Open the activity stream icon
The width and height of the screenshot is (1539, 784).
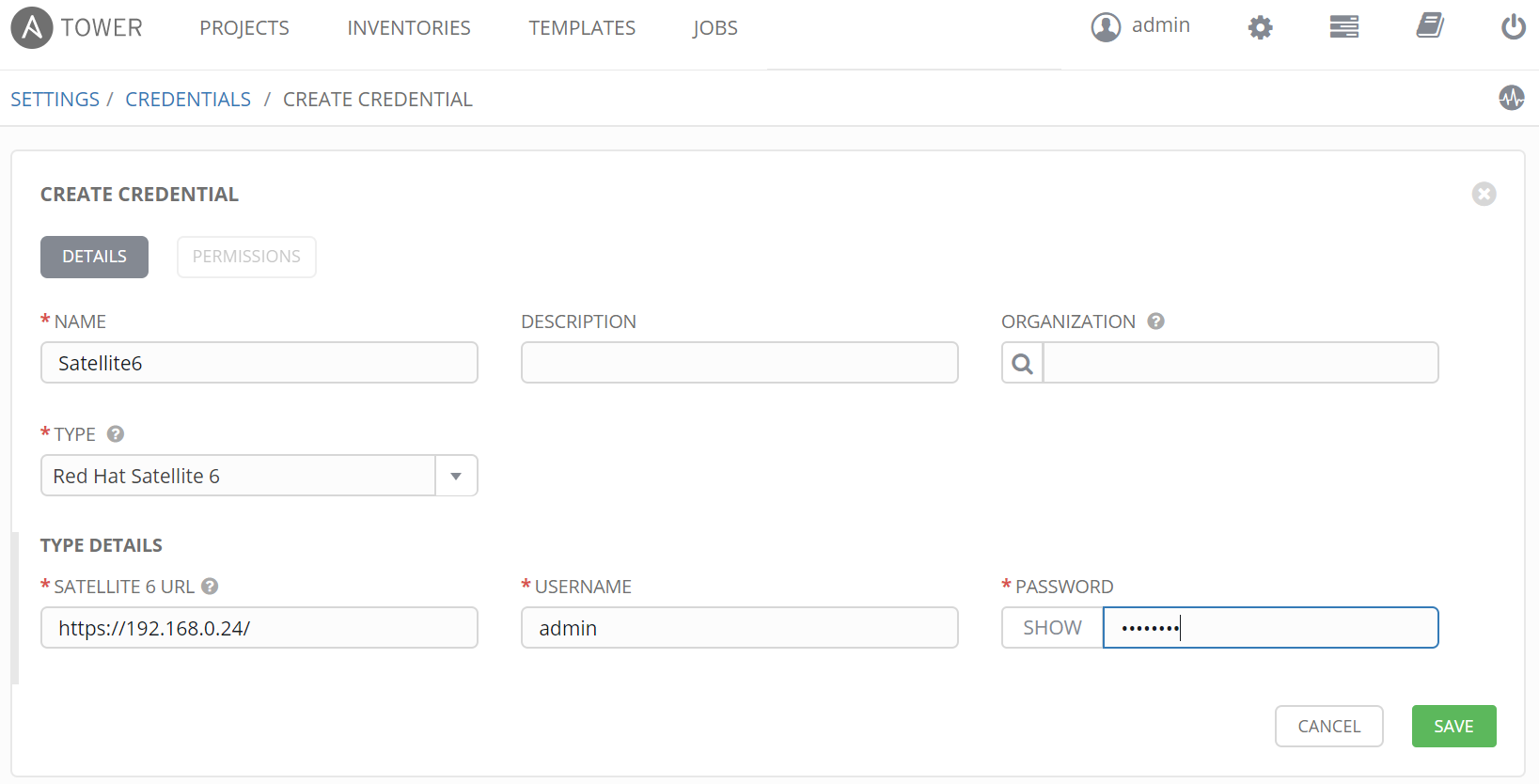(1512, 97)
